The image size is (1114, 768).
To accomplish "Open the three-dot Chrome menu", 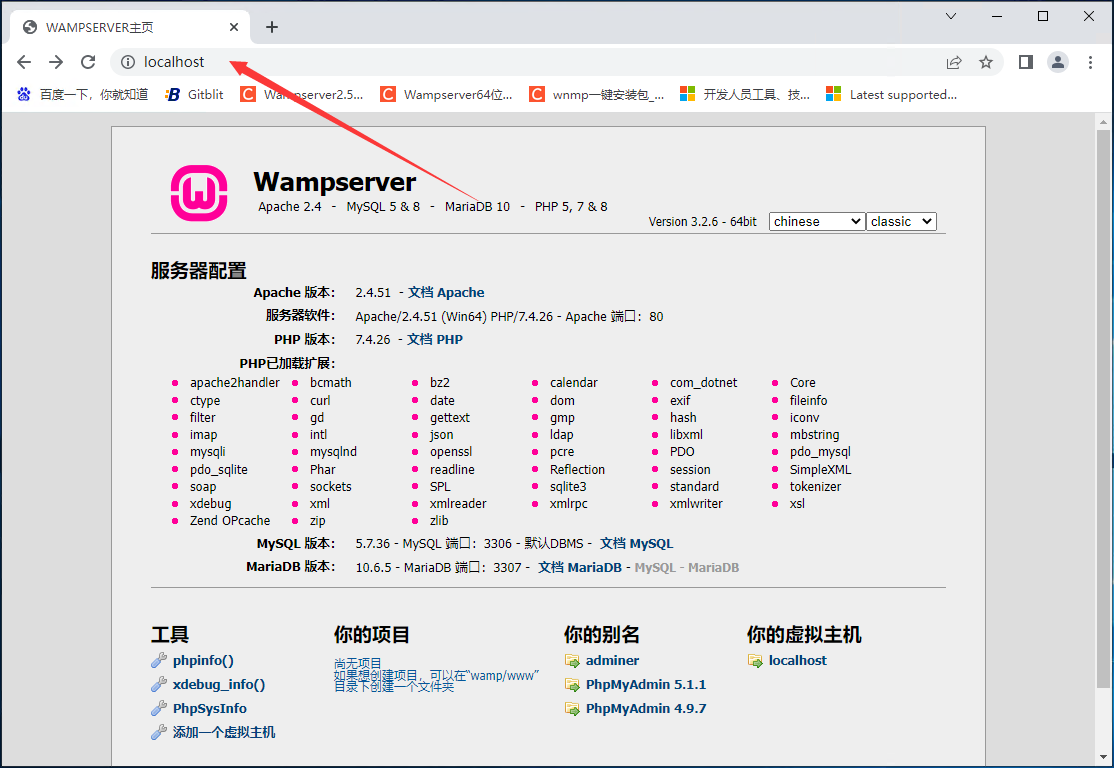I will click(1091, 61).
